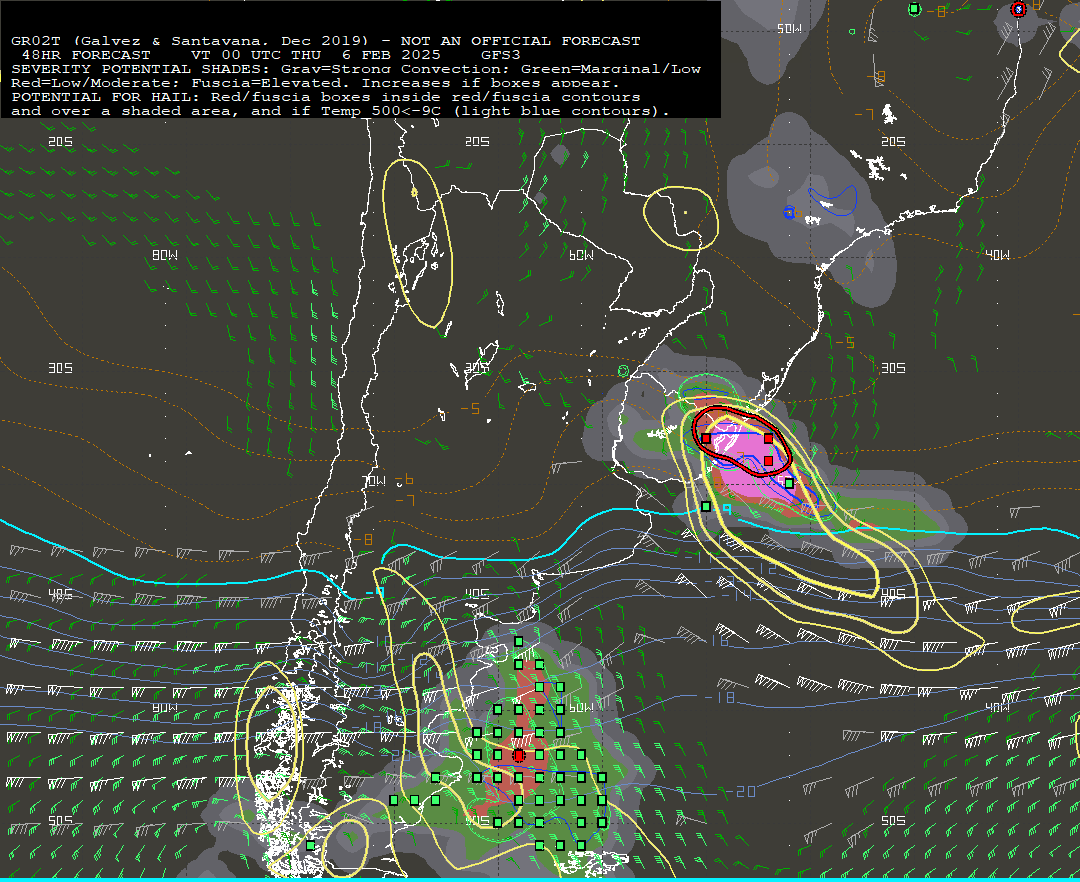Click the 60W label over Bolivia
This screenshot has height=882, width=1080.
(581, 255)
